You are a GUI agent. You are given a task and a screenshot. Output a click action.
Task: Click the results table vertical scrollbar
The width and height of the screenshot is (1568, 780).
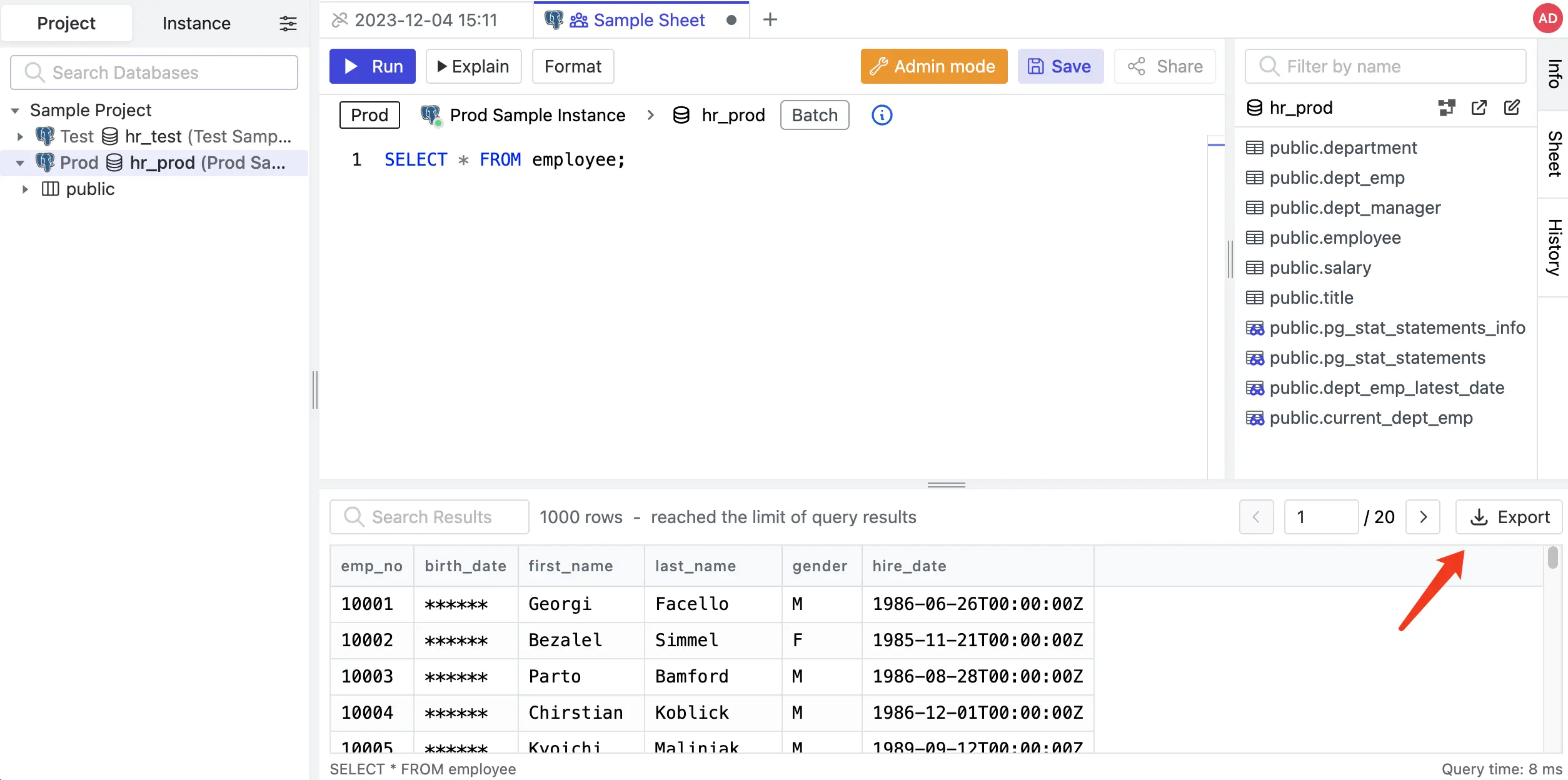1552,557
